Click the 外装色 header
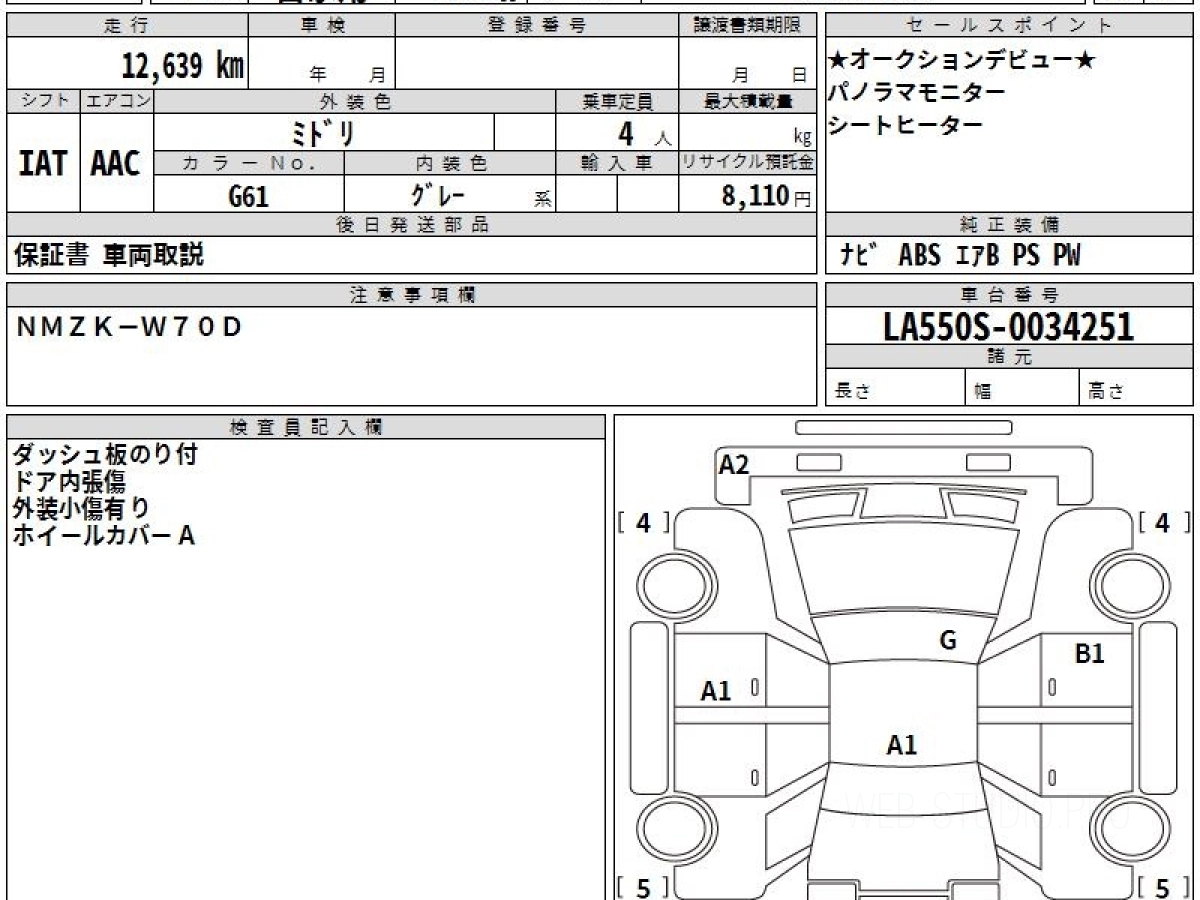The image size is (1200, 900). click(355, 101)
